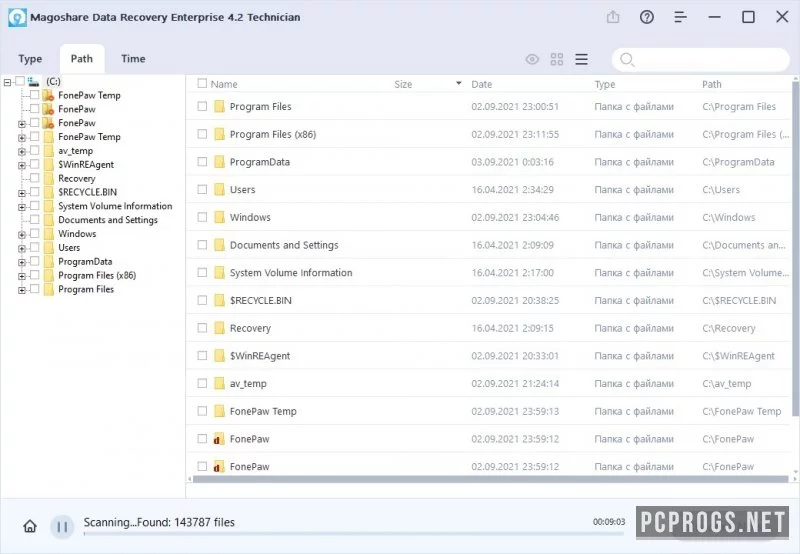
Task: Pause the scanning process
Action: coord(62,526)
